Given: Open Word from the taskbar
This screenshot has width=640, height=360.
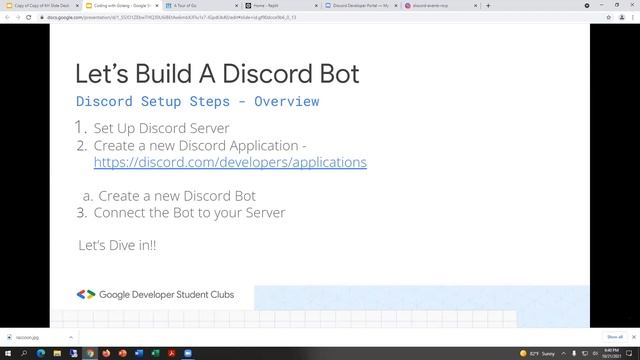Looking at the screenshot, I should tap(139, 353).
